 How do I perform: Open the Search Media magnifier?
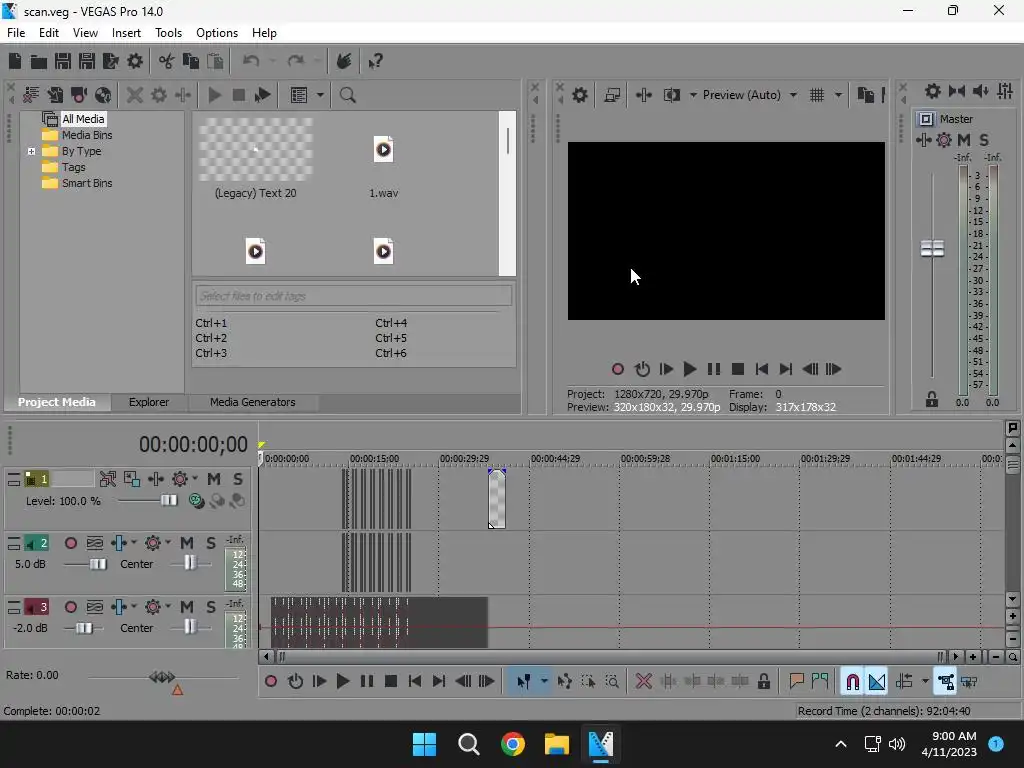pyautogui.click(x=347, y=95)
